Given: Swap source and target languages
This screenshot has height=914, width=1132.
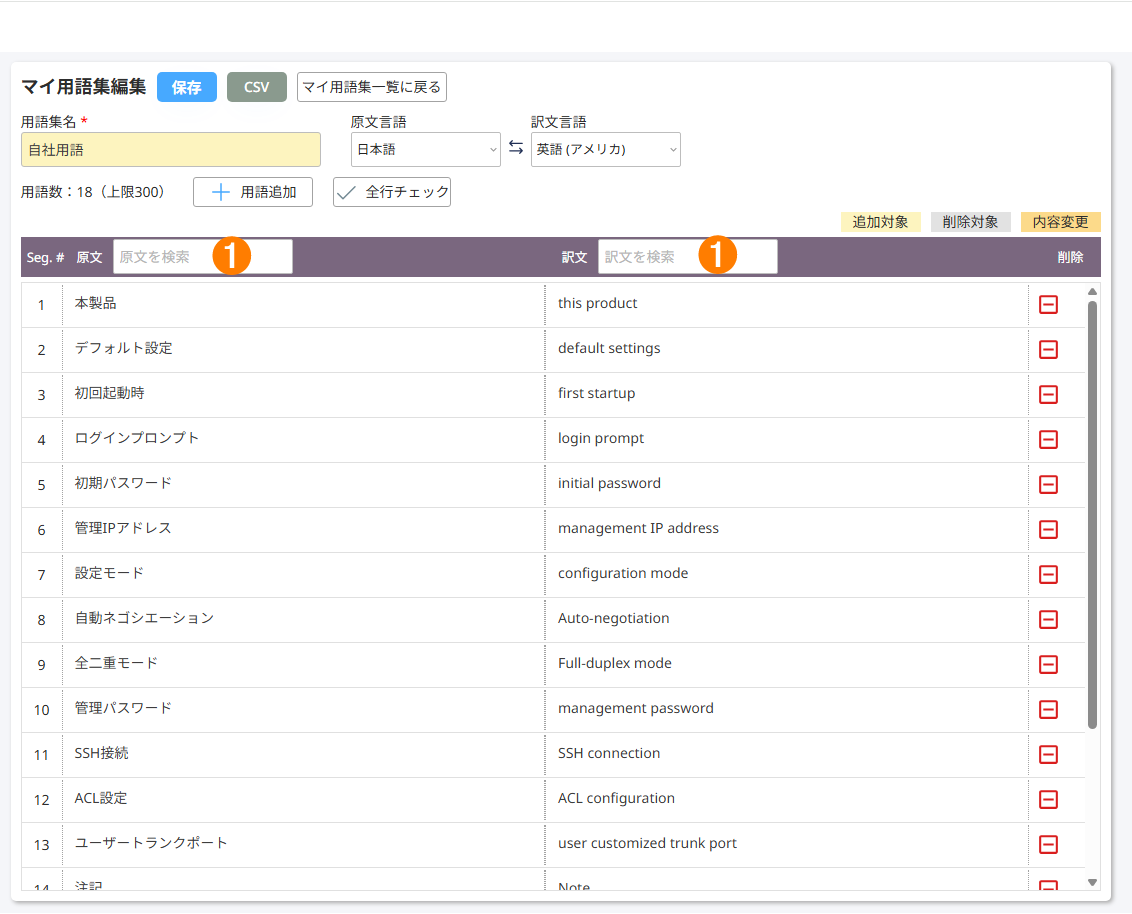Looking at the screenshot, I should coord(515,148).
